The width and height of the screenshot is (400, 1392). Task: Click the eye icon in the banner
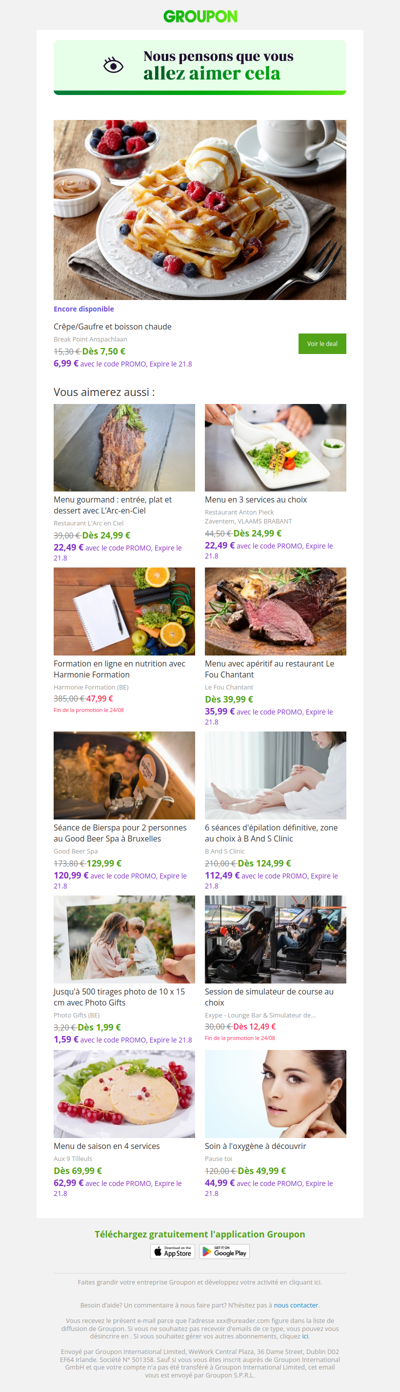(114, 65)
